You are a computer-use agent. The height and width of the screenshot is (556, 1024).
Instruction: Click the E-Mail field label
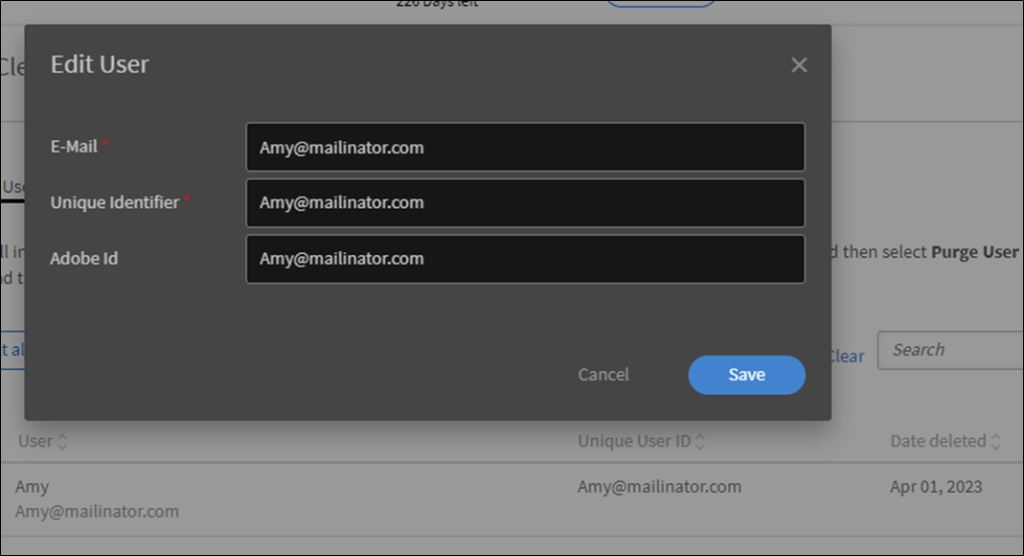pyautogui.click(x=74, y=147)
